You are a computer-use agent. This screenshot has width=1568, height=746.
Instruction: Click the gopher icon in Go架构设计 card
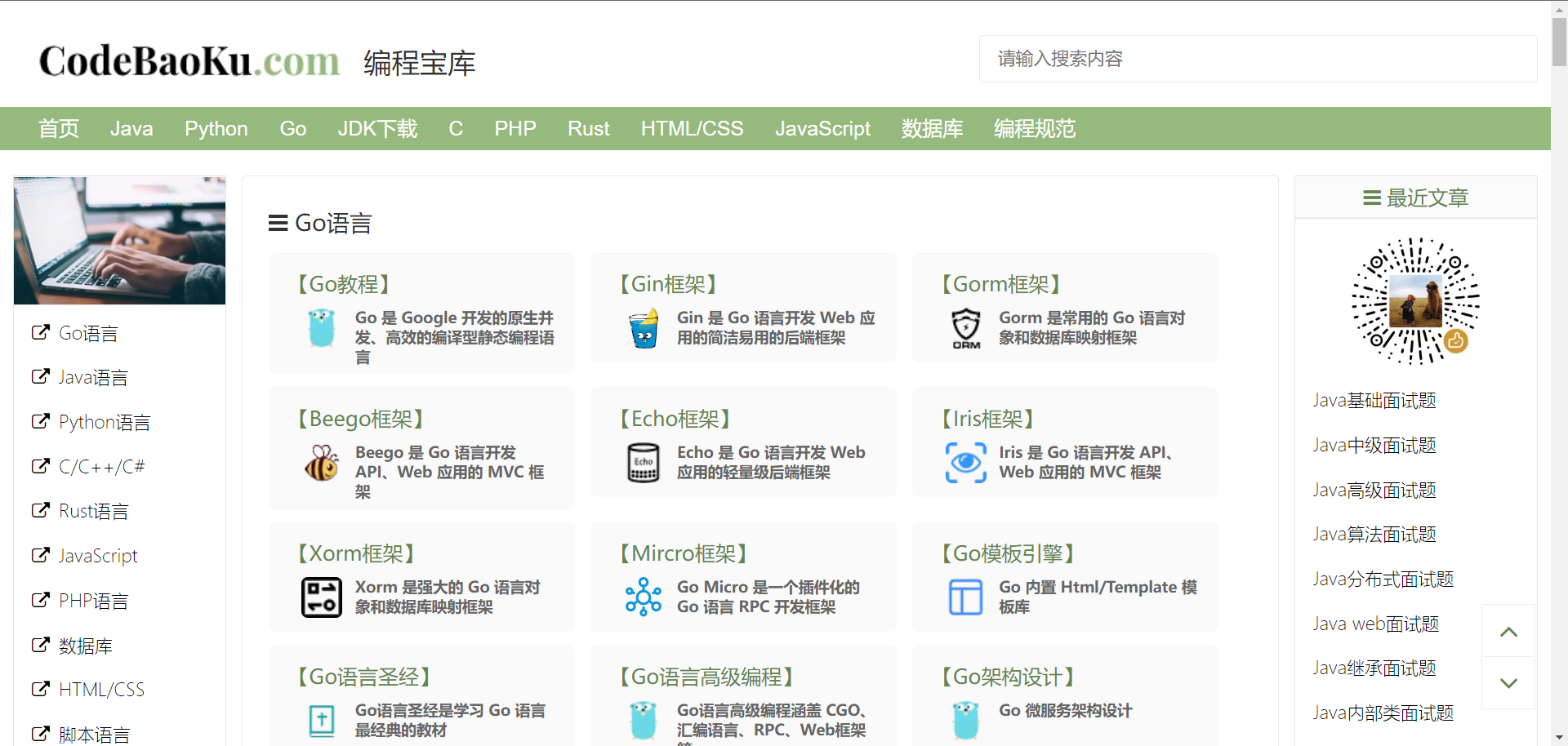coord(966,721)
